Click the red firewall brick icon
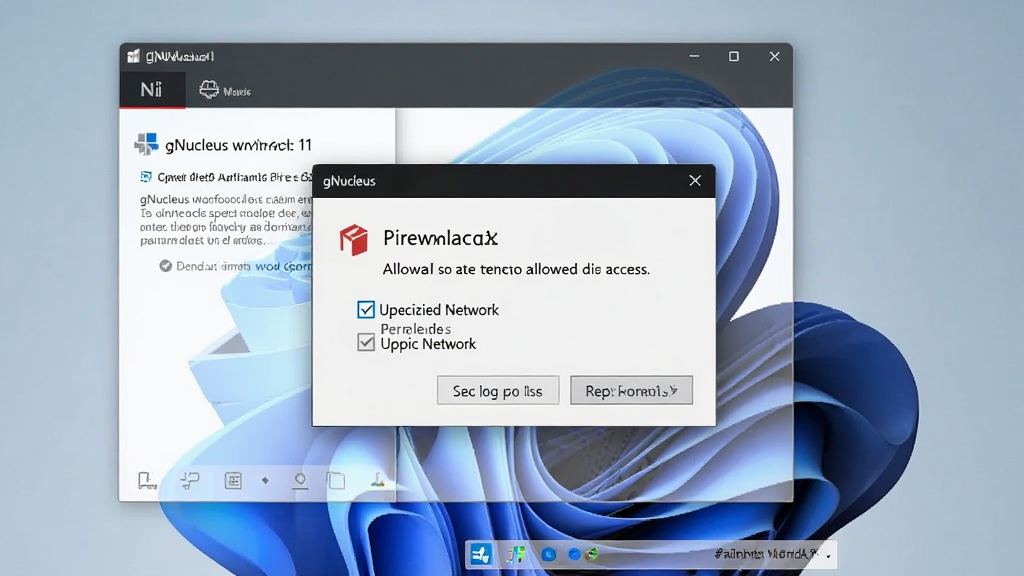Image resolution: width=1024 pixels, height=576 pixels. [x=353, y=240]
